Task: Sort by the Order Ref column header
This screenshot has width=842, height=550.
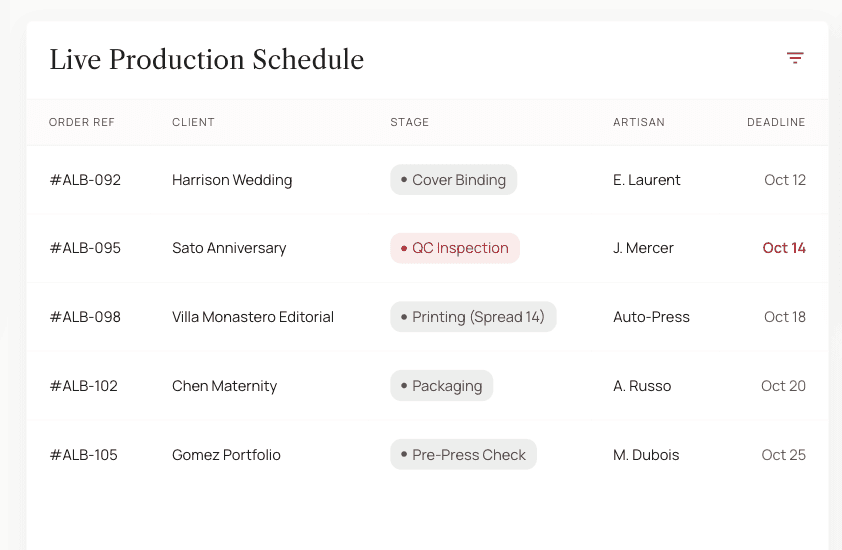Action: pyautogui.click(x=82, y=122)
